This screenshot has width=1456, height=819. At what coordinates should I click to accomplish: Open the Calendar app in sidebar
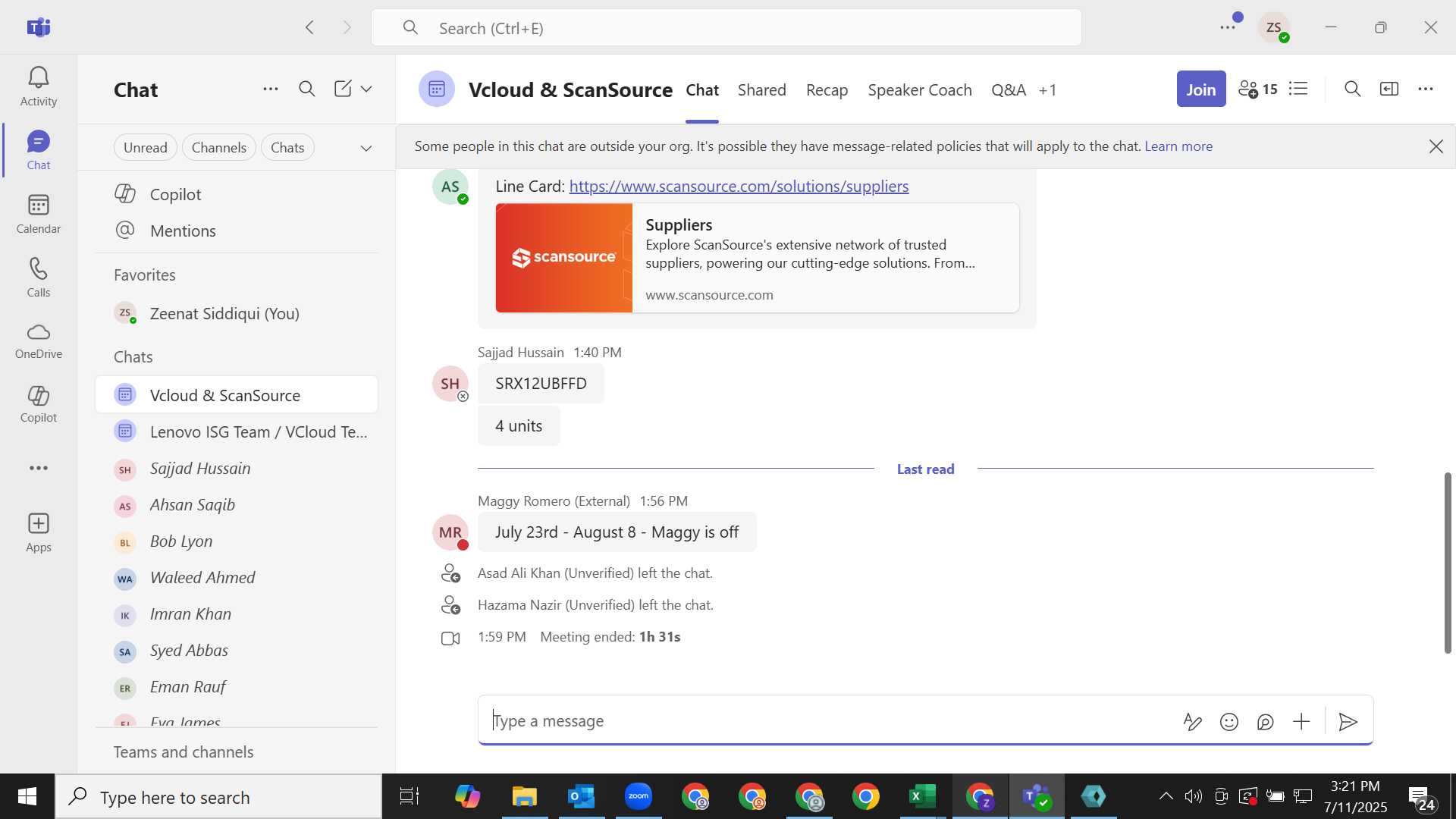click(x=39, y=215)
